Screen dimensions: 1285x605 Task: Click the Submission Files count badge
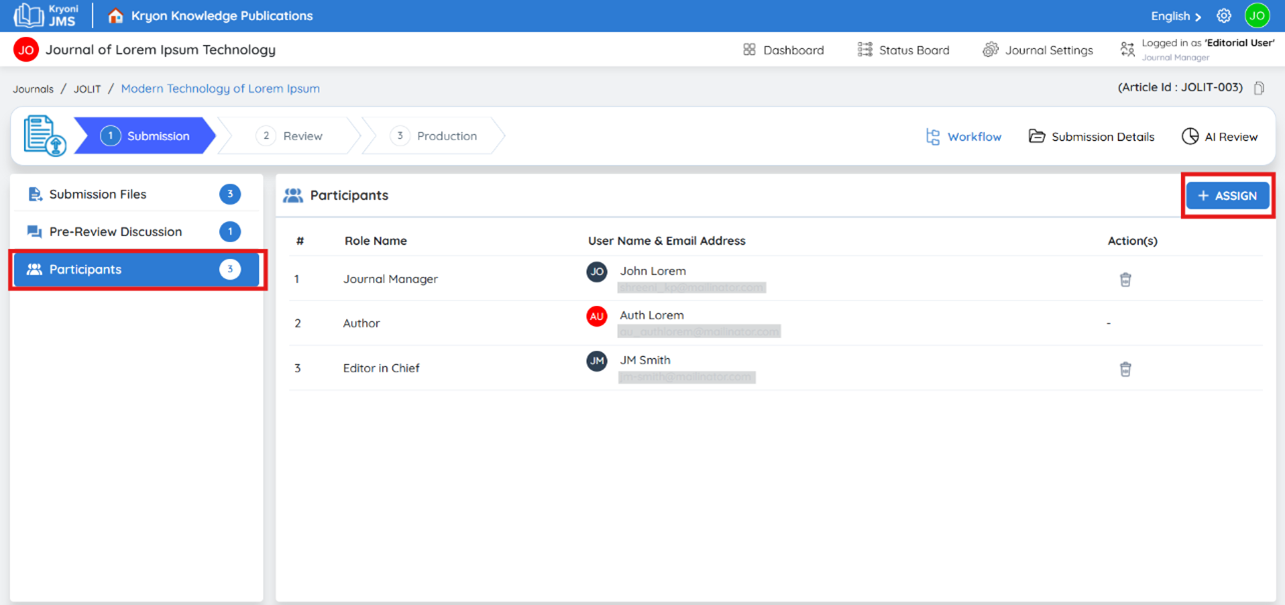pos(230,194)
